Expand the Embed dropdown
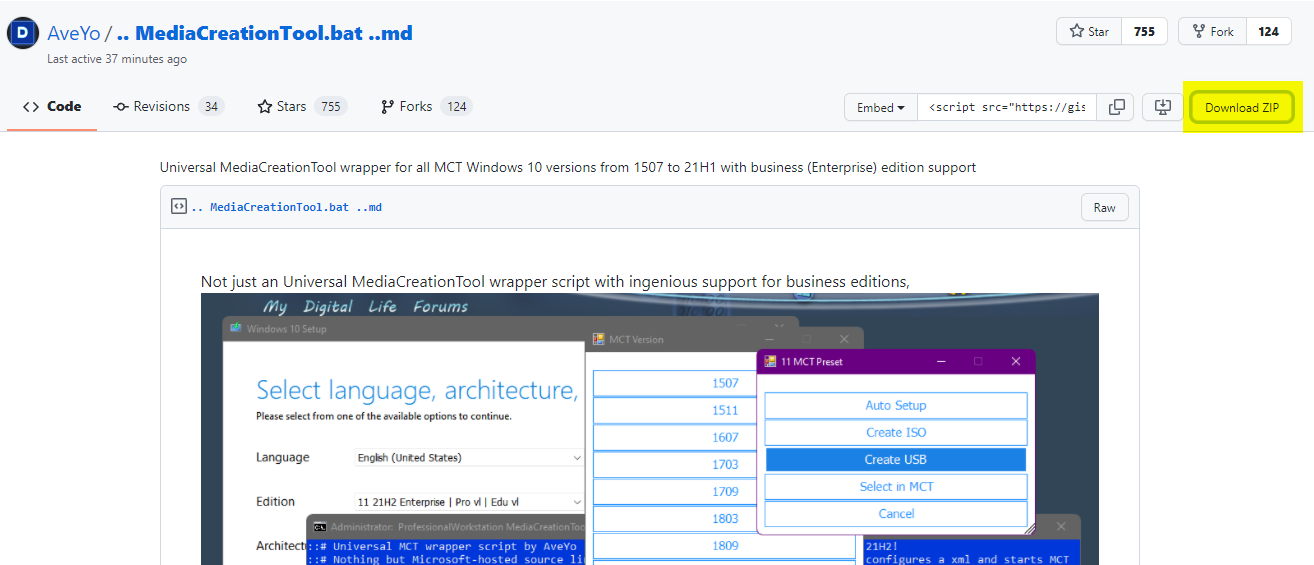Viewport: 1314px width, 565px height. [881, 107]
